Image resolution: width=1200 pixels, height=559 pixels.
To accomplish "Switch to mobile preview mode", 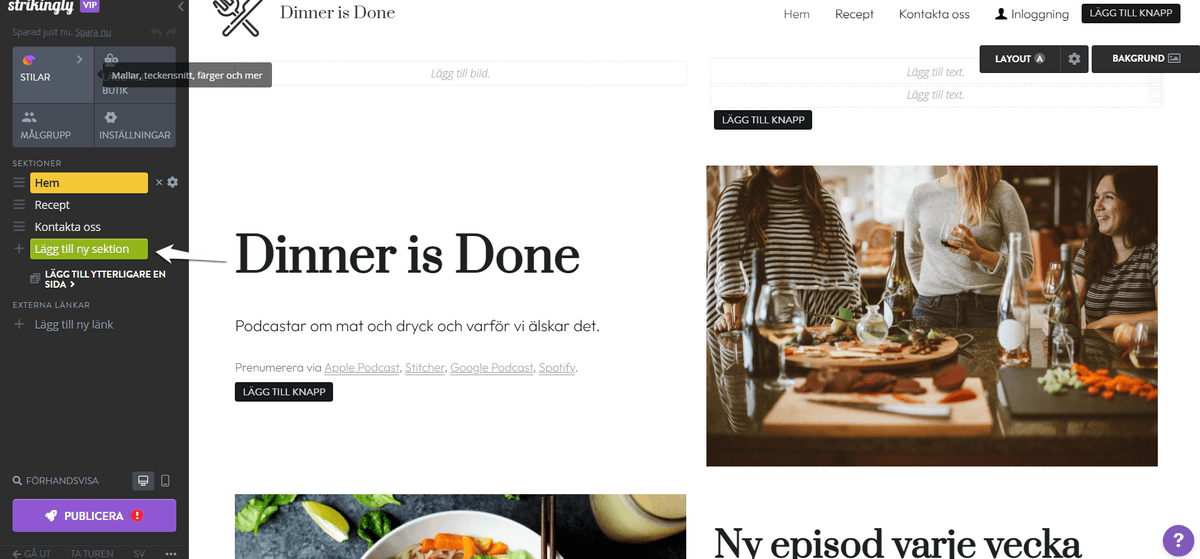I will [165, 481].
